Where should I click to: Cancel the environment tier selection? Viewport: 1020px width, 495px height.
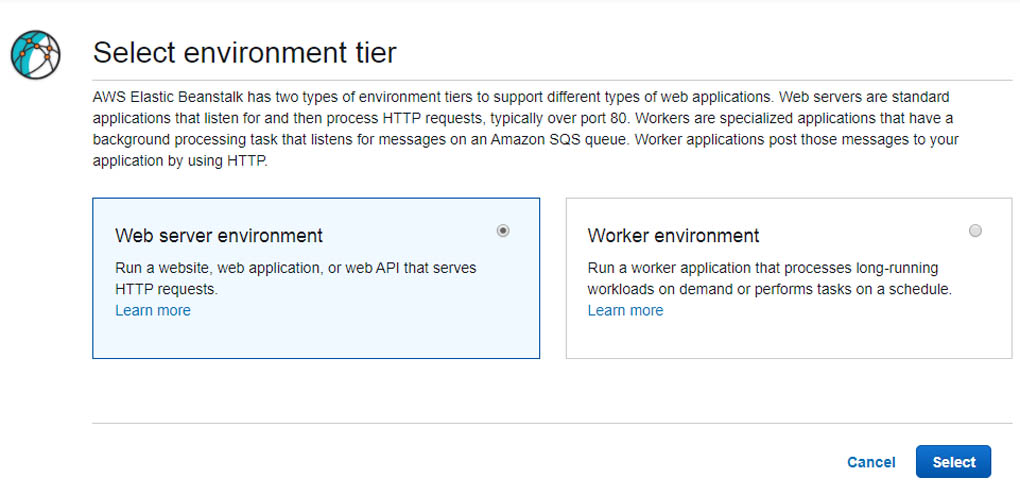[x=871, y=462]
